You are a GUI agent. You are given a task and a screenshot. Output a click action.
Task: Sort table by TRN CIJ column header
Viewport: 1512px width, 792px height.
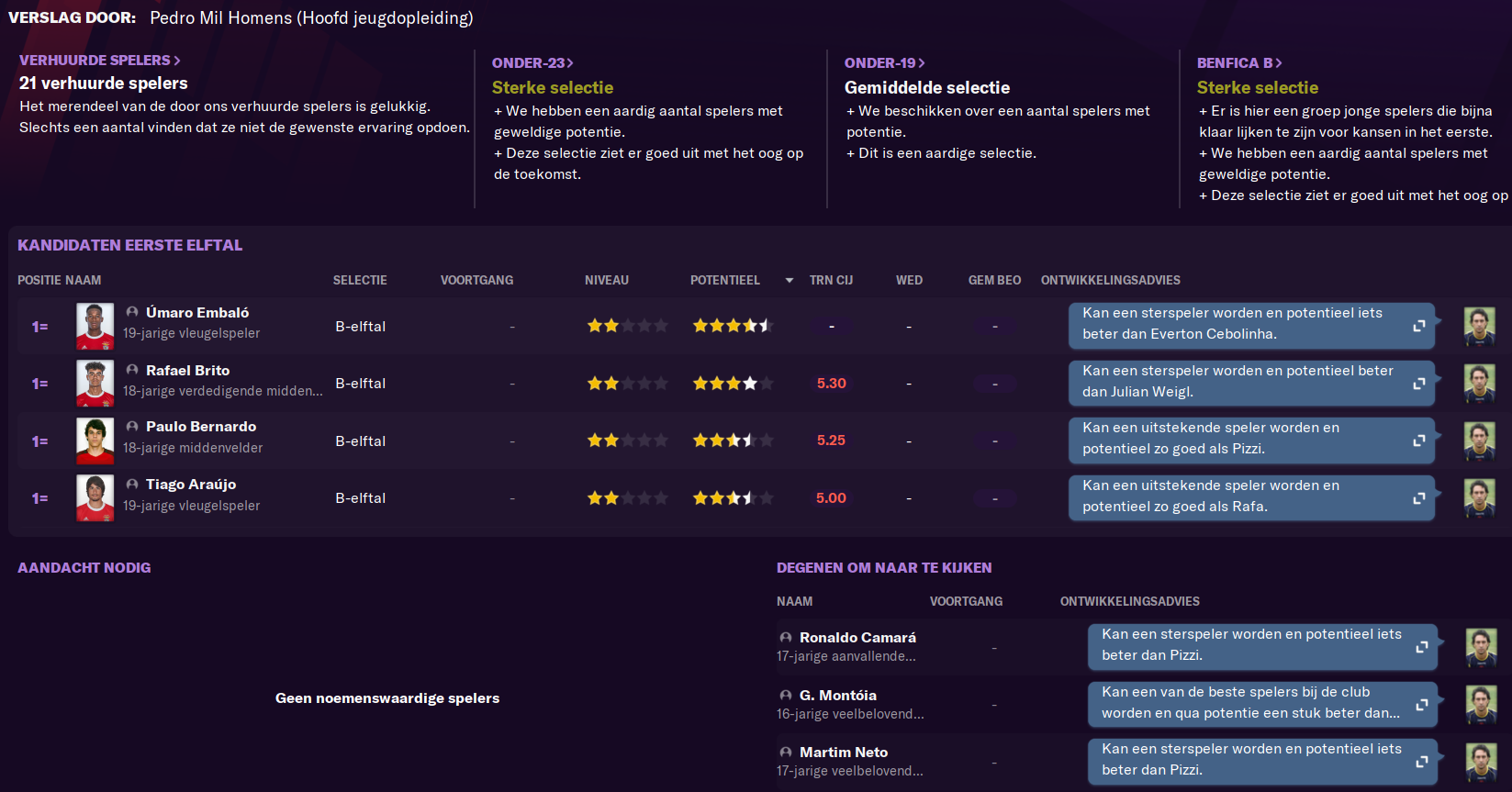click(x=831, y=281)
